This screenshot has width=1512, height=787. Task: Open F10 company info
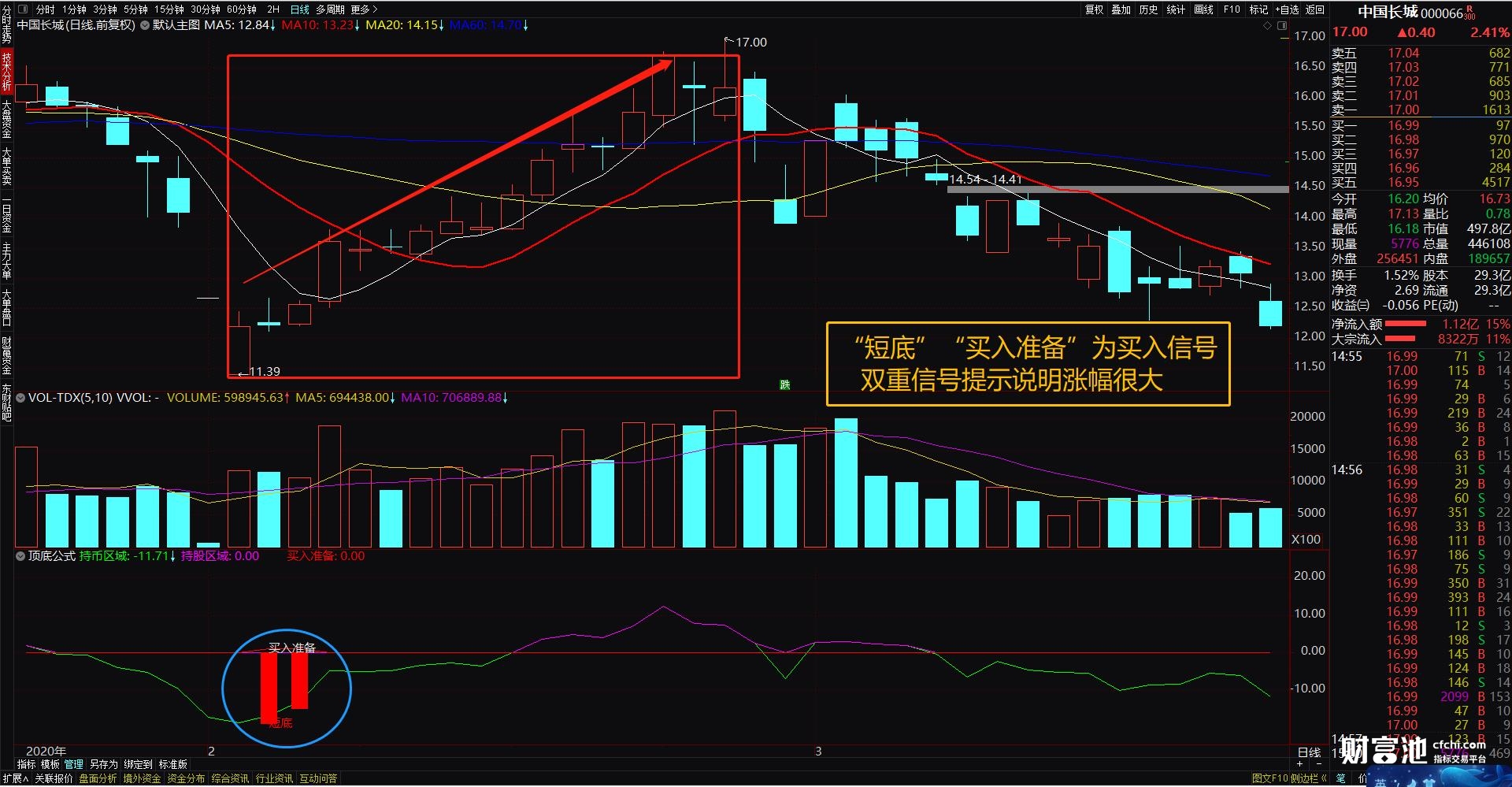(x=1232, y=9)
